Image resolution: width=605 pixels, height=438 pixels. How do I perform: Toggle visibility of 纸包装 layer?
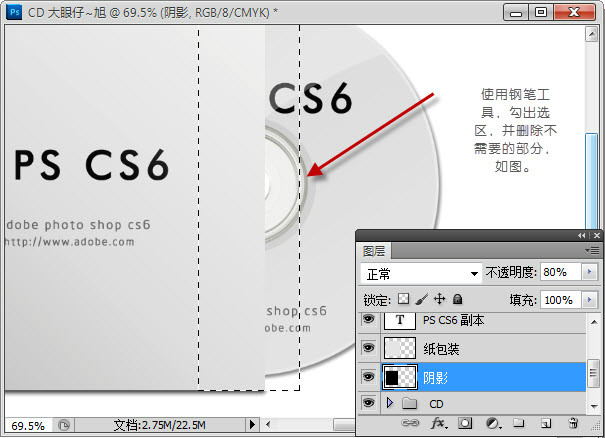368,347
